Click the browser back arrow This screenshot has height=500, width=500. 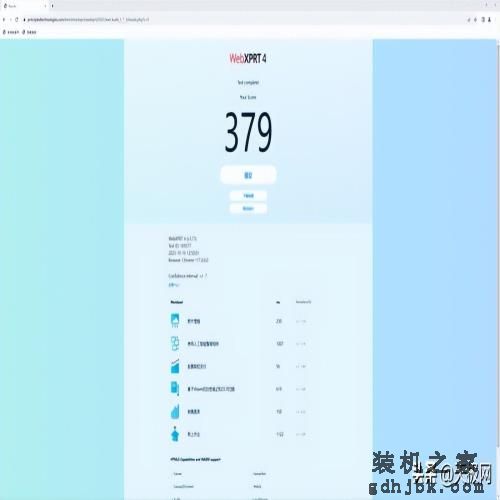click(4, 20)
